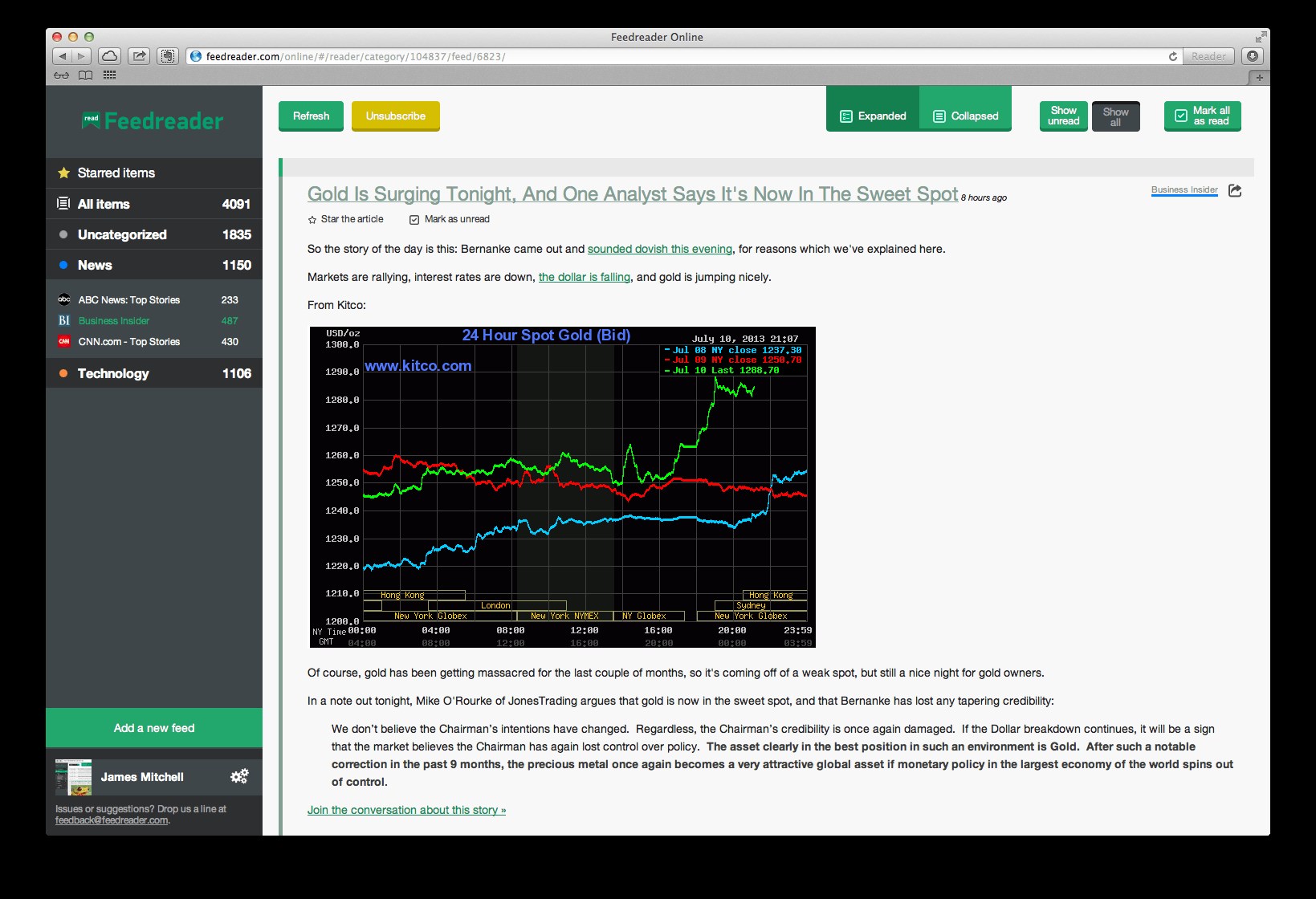Open 'sounded dovish this evening' link
Screen dimensions: 1316x899
click(660, 249)
